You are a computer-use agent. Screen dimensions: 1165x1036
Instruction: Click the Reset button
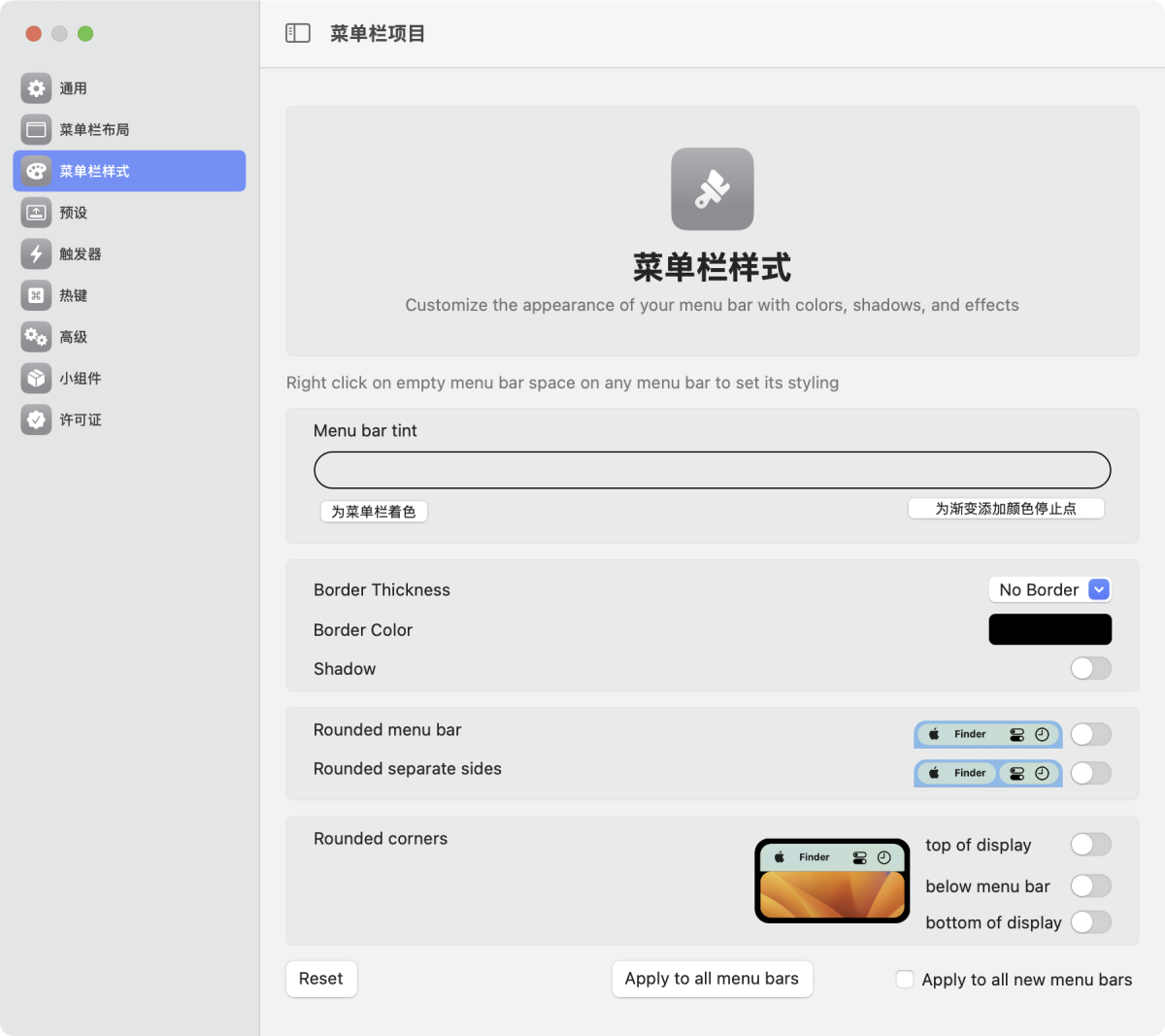[321, 979]
